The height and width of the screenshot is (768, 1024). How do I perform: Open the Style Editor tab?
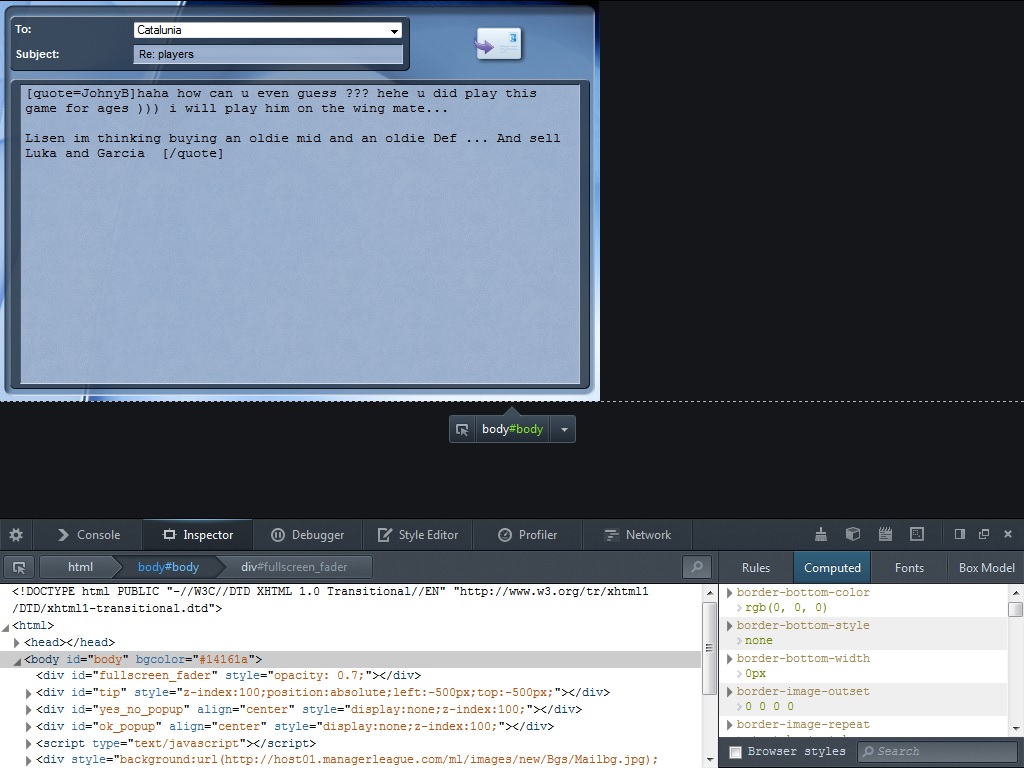tap(417, 535)
